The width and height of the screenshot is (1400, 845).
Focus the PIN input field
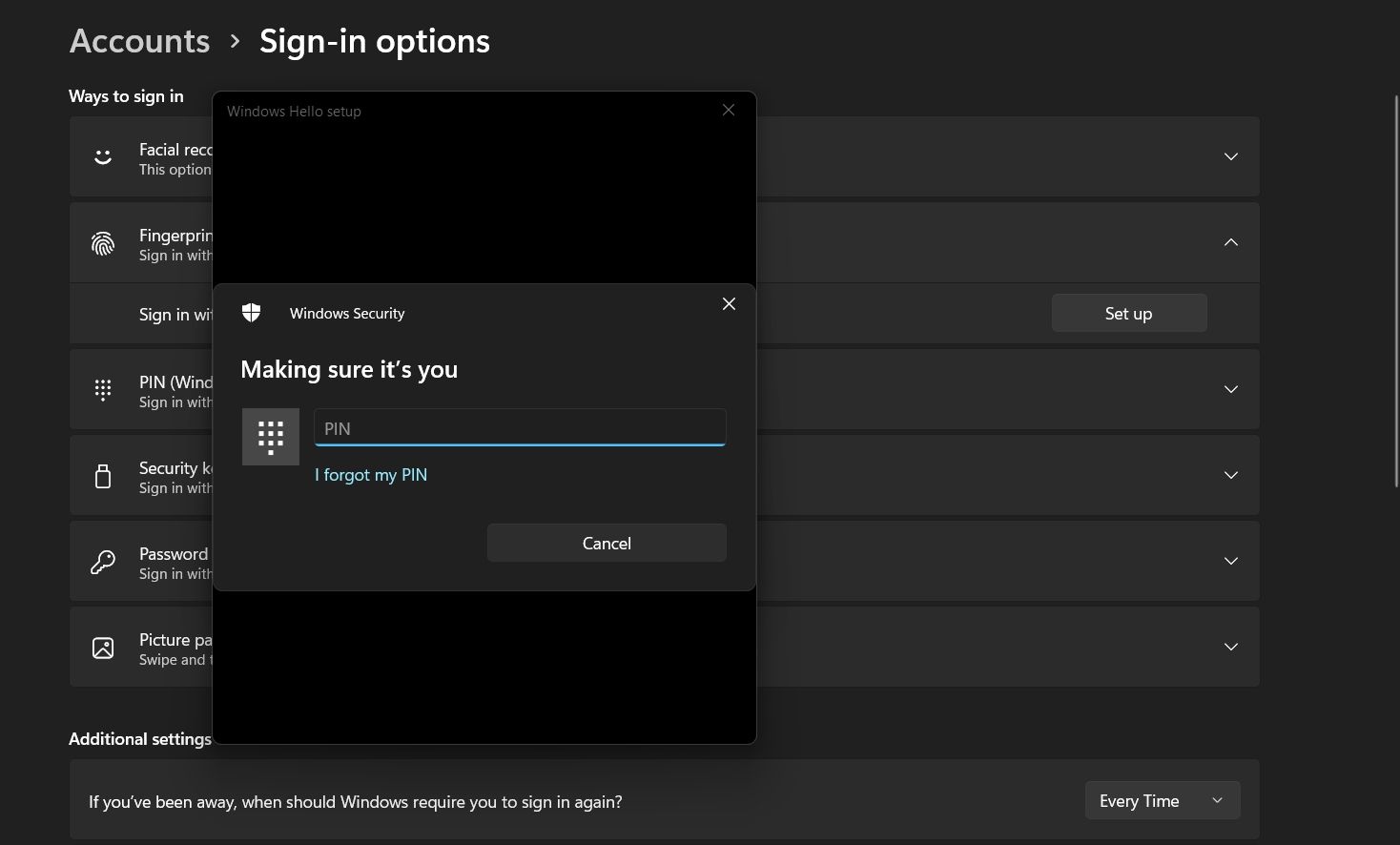(x=520, y=427)
